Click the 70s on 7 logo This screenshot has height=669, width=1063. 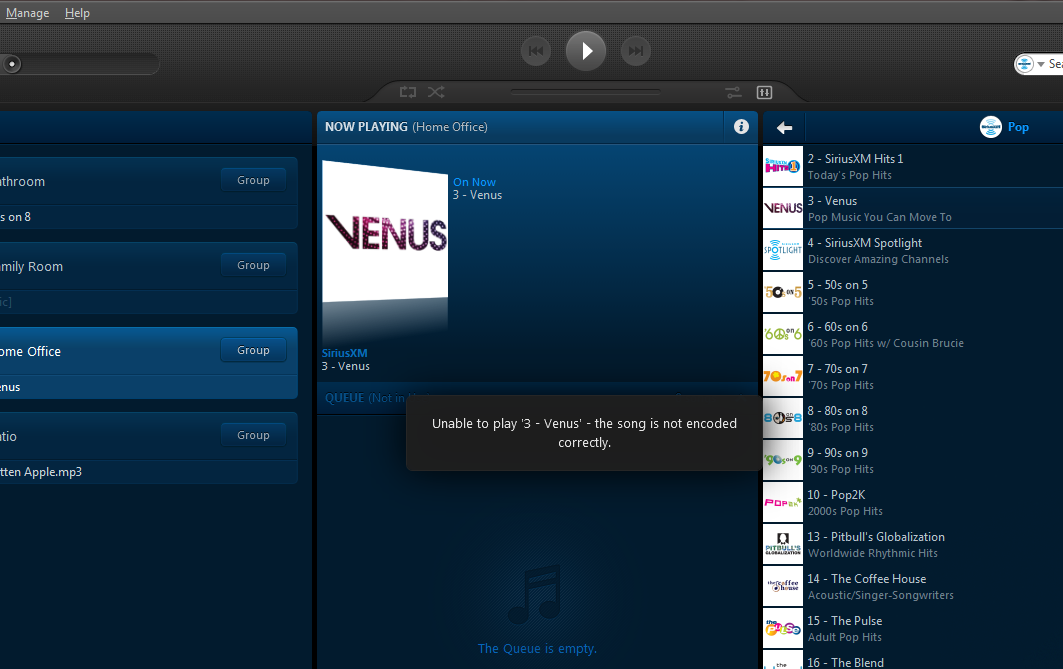783,376
